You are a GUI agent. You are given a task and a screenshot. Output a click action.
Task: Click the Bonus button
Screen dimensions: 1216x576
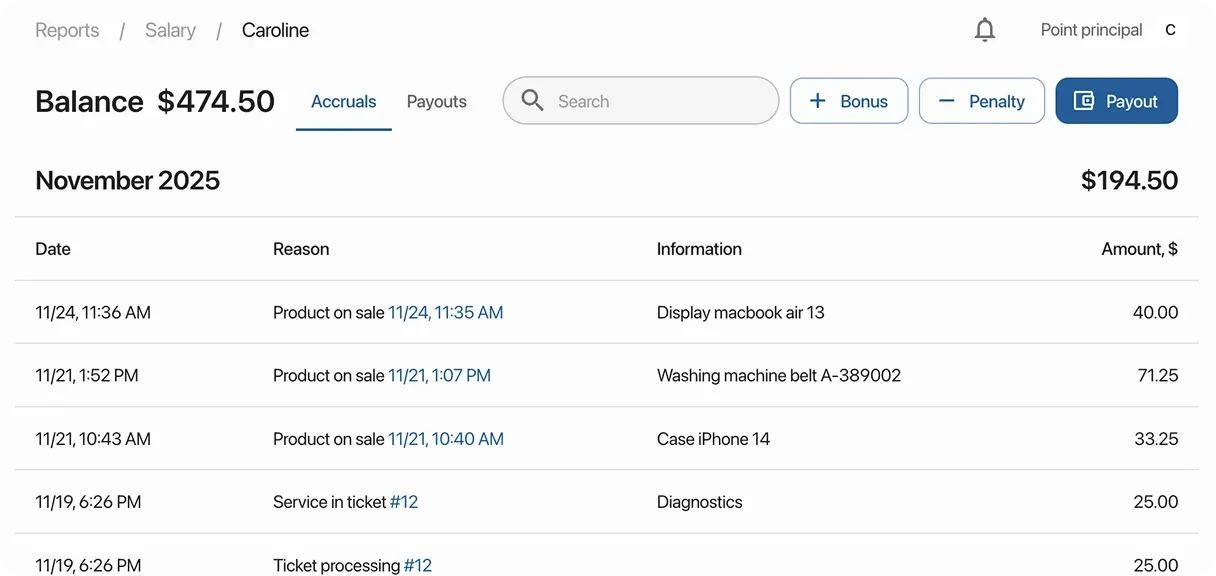point(849,100)
